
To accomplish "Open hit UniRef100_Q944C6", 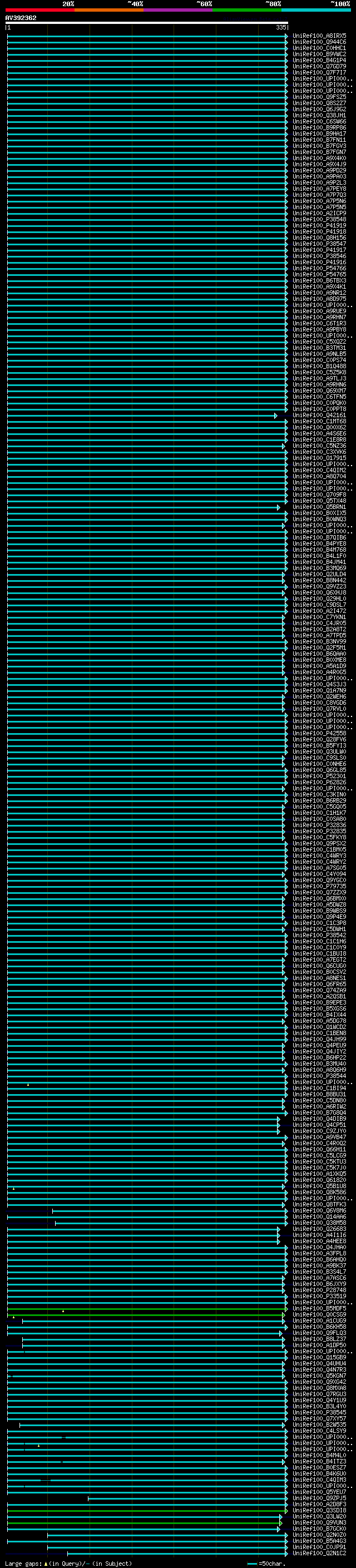I will click(319, 42).
